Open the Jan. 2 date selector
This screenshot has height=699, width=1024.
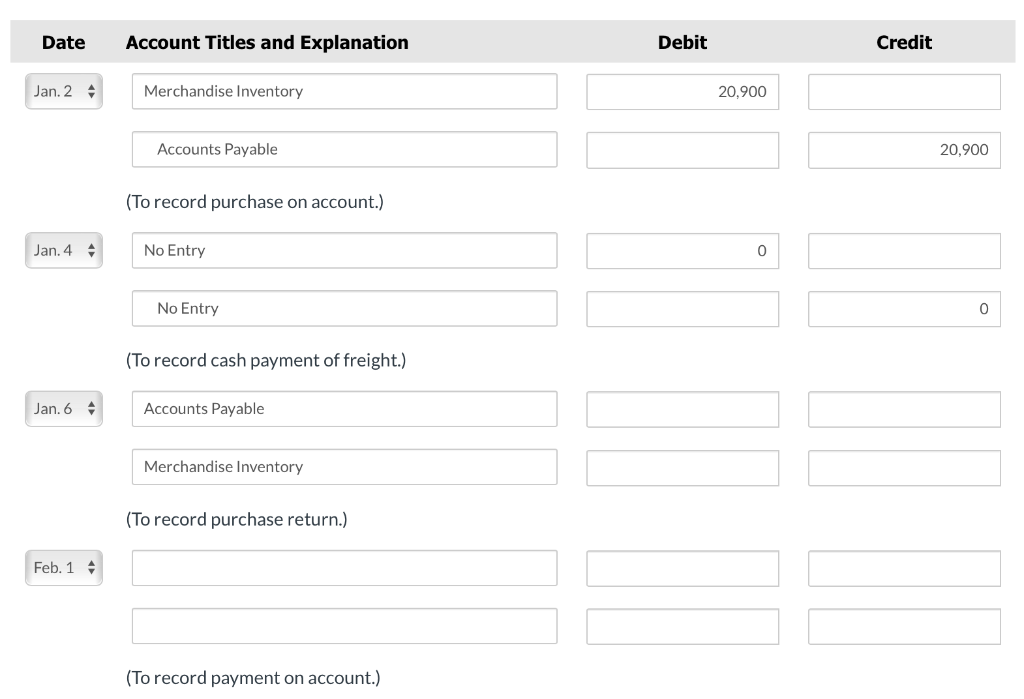click(x=63, y=91)
